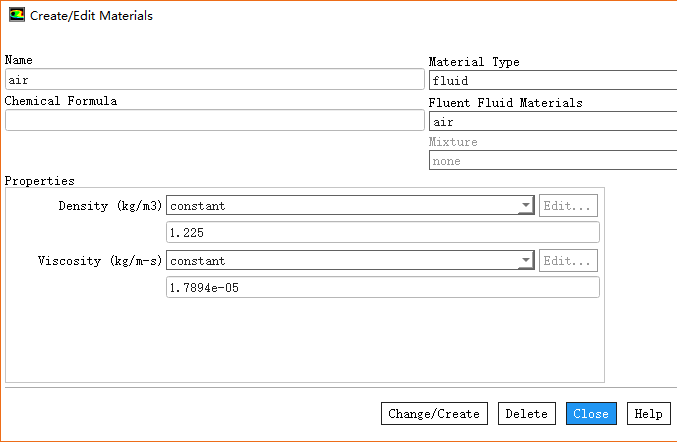This screenshot has width=677, height=442.
Task: Open Help for the materials dialog
Action: 648,414
